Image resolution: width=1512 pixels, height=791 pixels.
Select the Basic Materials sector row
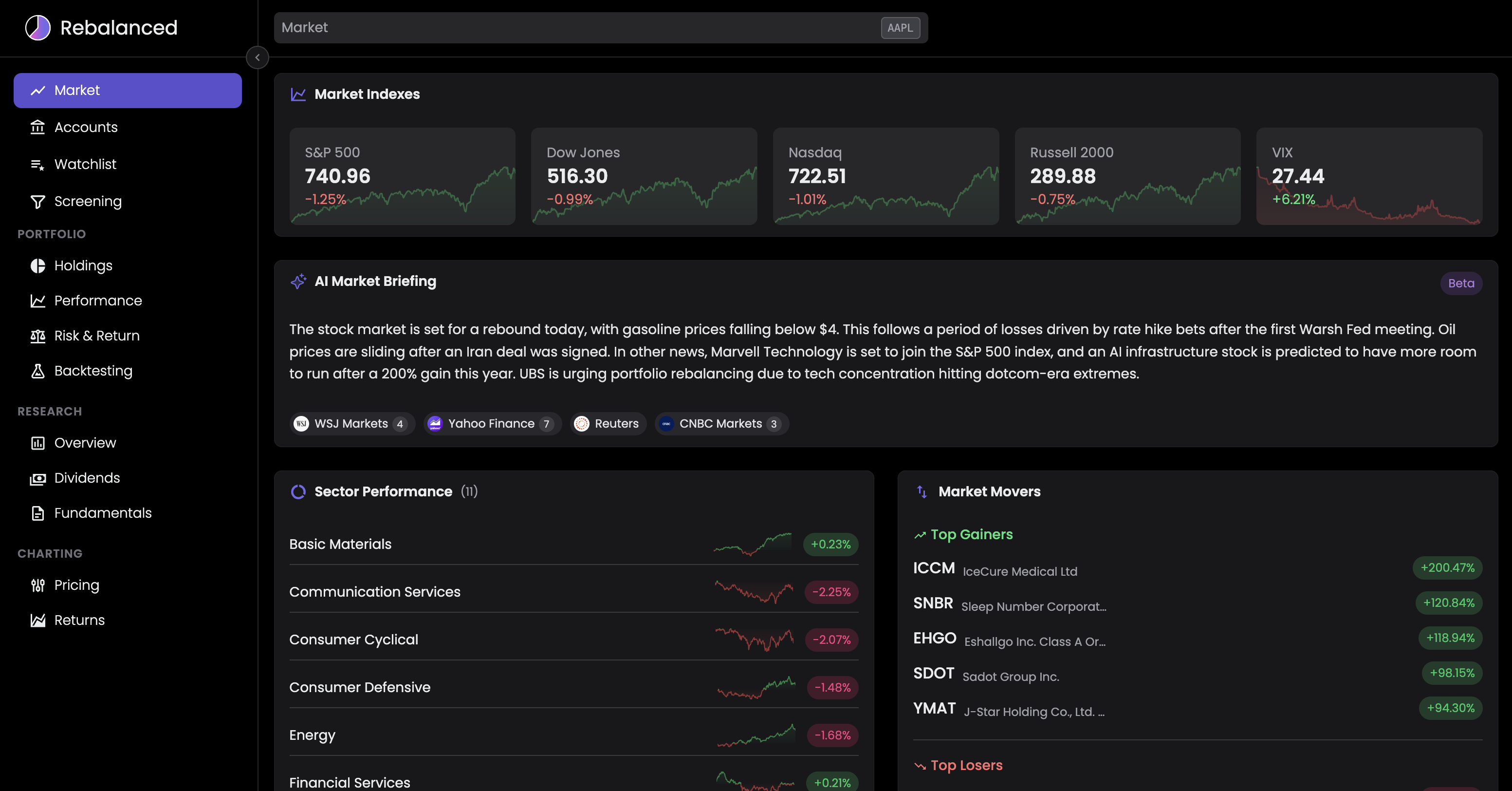click(573, 545)
